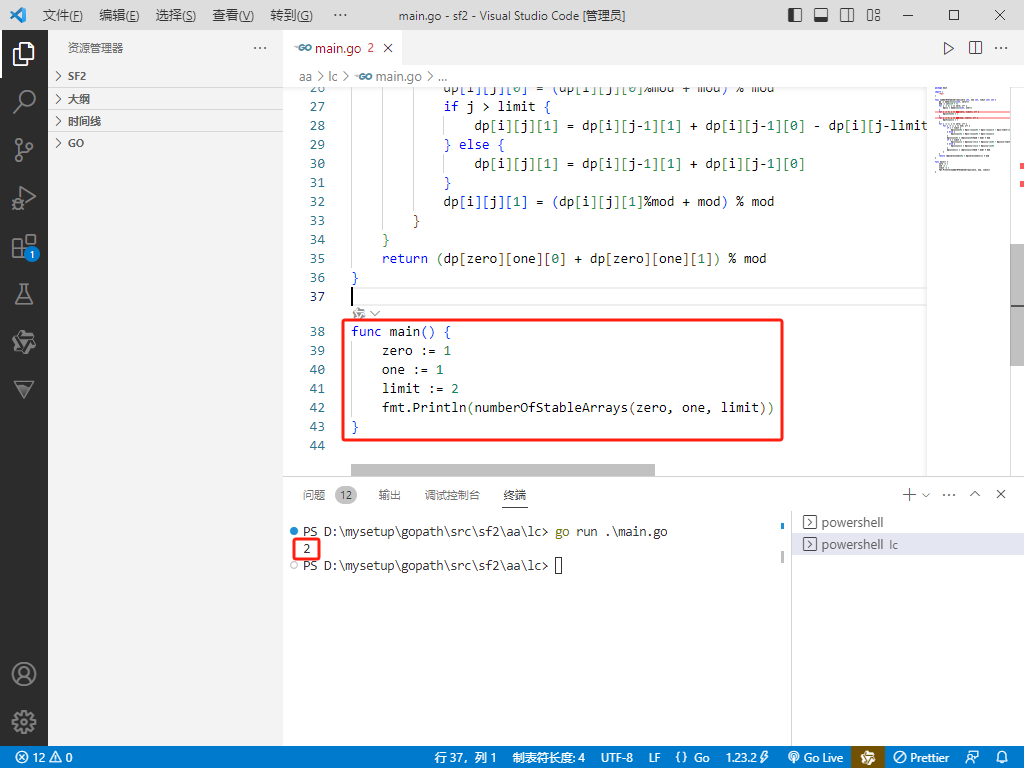Image resolution: width=1024 pixels, height=768 pixels.
Task: Open the 文件(F) menu
Action: click(63, 16)
